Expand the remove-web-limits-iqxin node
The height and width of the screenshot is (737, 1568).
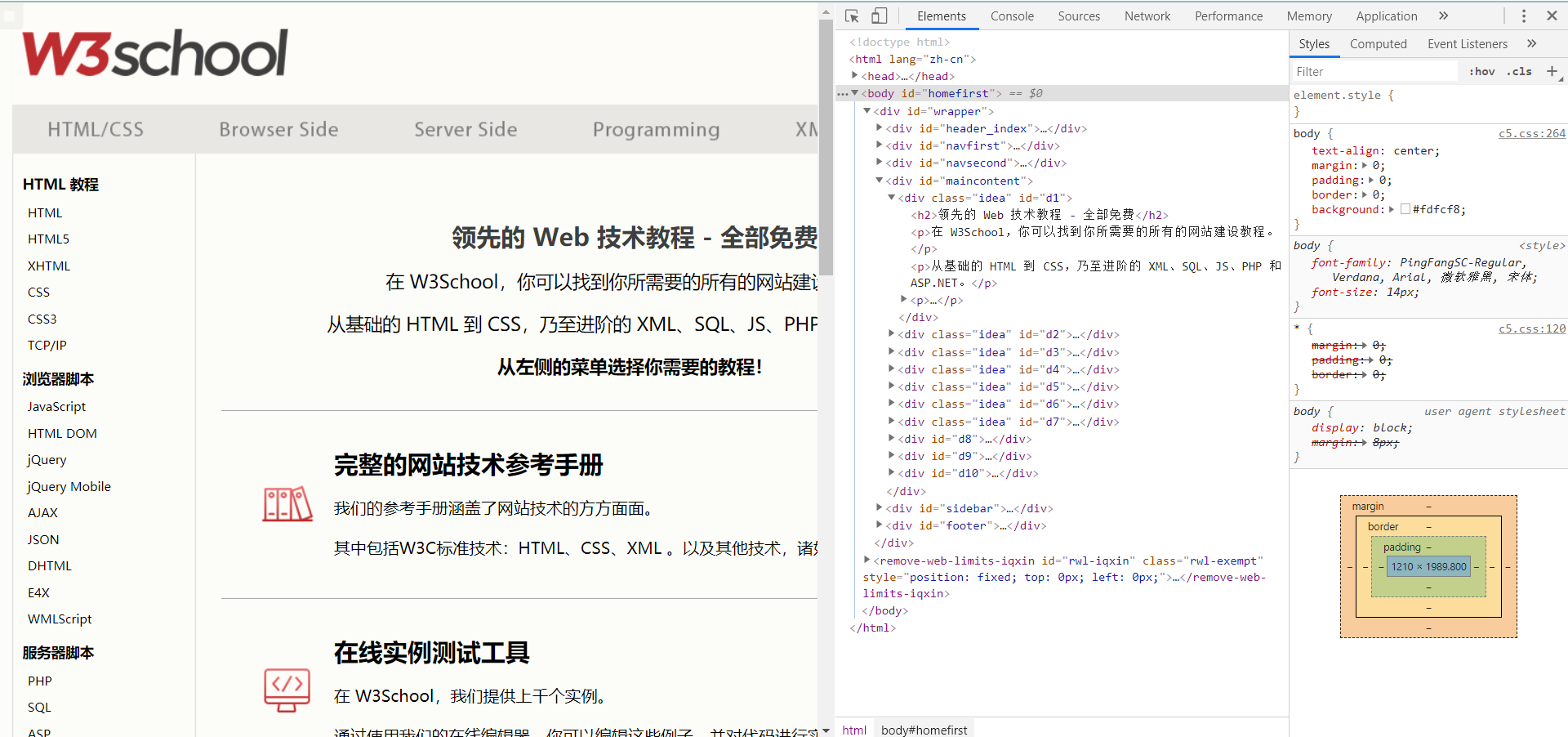coord(867,561)
